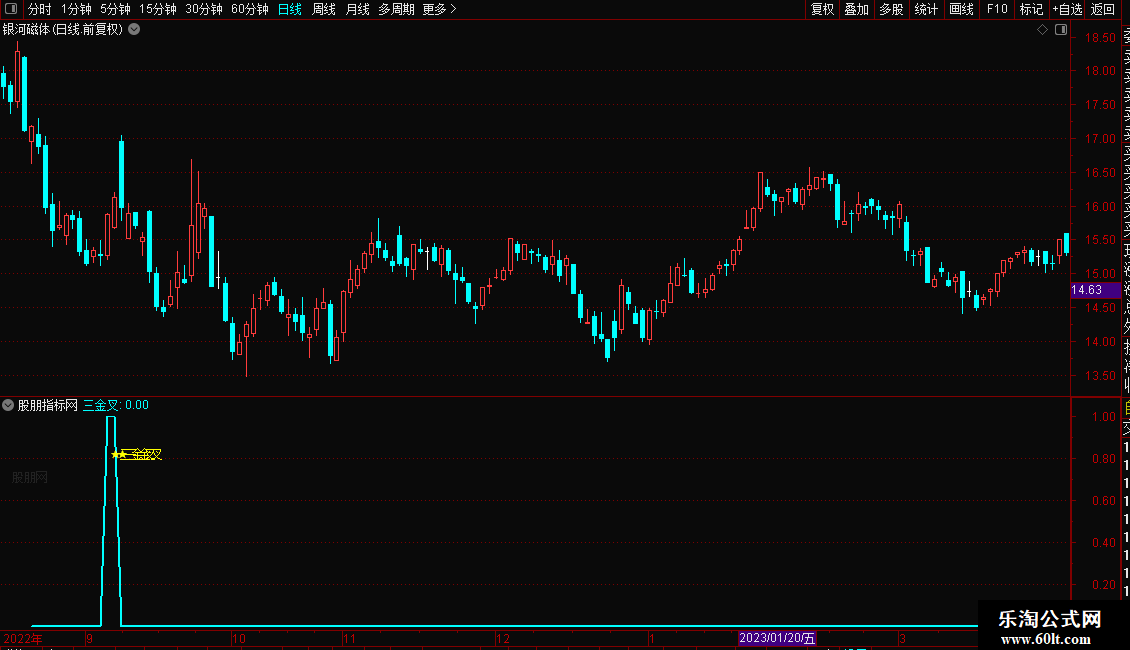
Task: Open the 复权 adjustment menu
Action: click(x=822, y=9)
